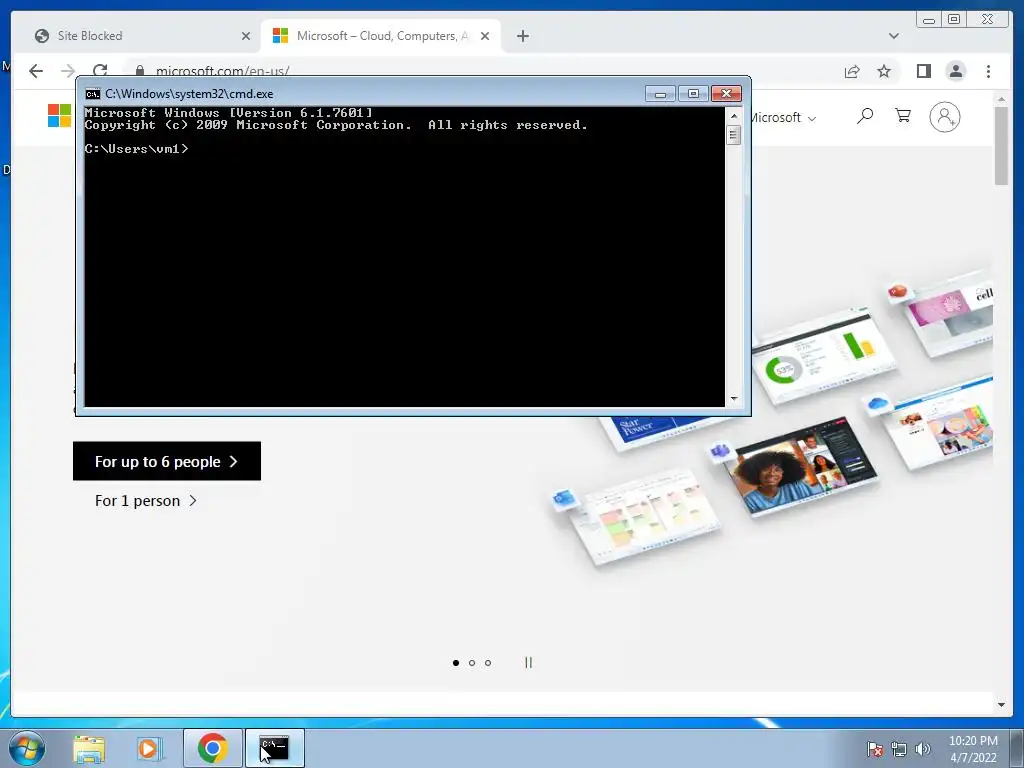Pause the carousel slideshow

pos(528,663)
